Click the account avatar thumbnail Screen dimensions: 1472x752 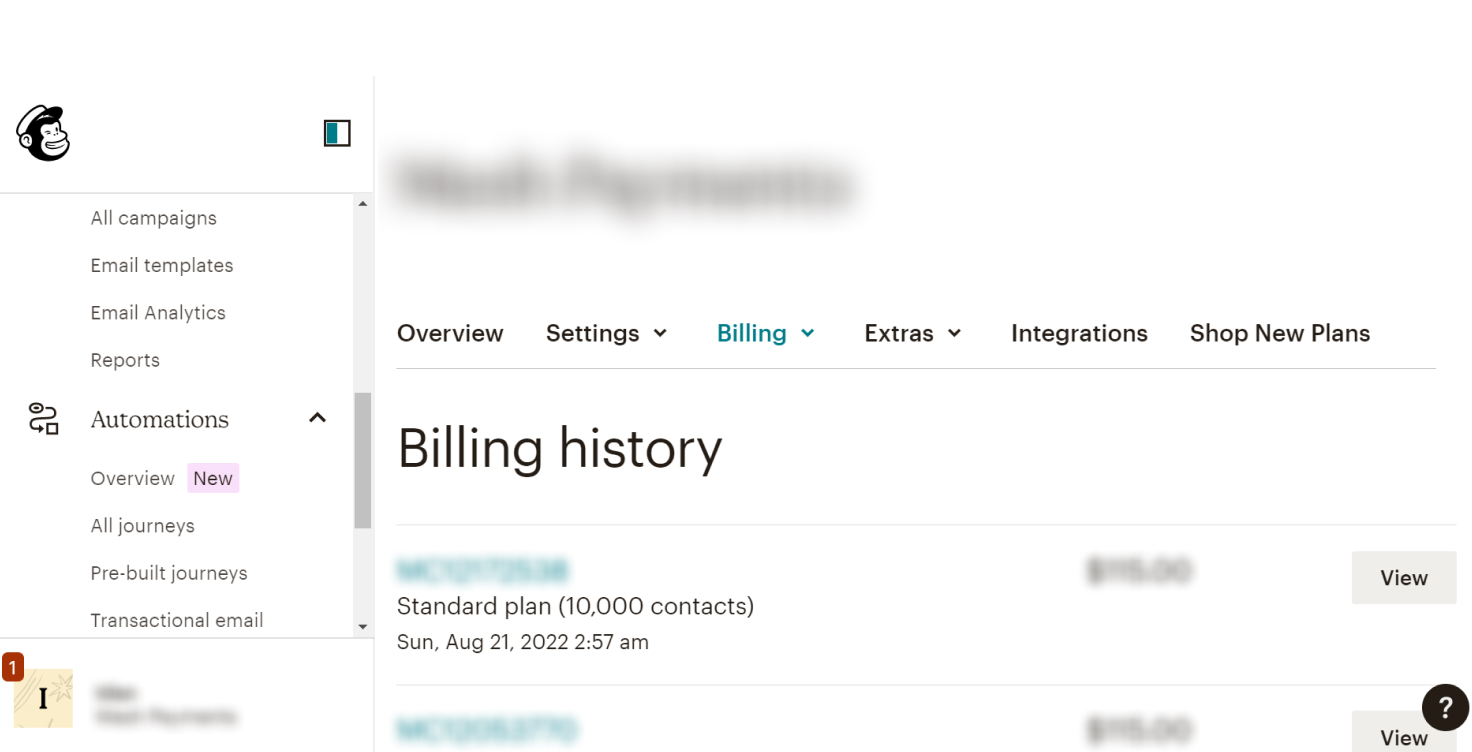[x=43, y=698]
